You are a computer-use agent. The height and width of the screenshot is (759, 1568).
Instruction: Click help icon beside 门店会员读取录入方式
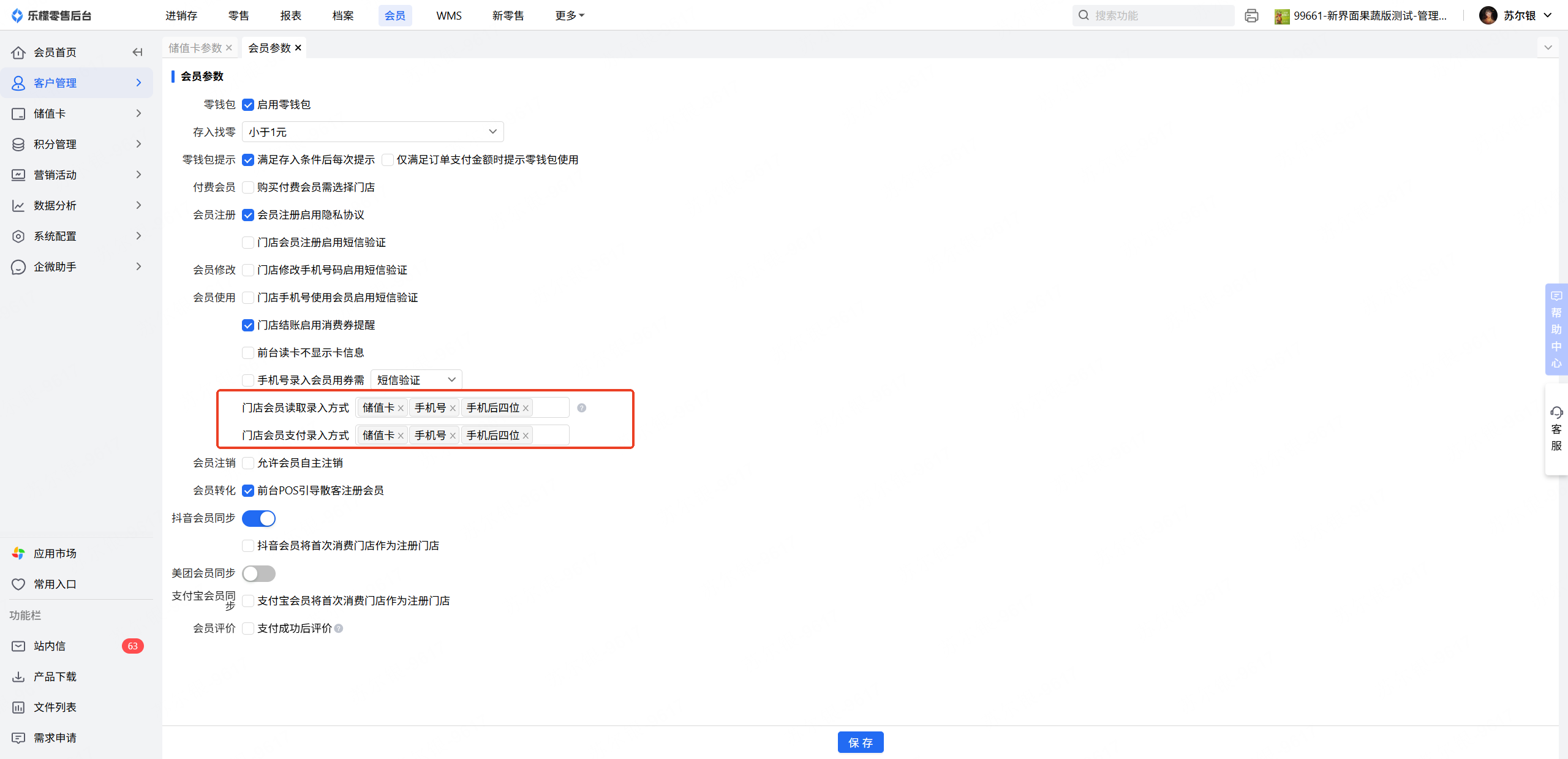coord(581,408)
